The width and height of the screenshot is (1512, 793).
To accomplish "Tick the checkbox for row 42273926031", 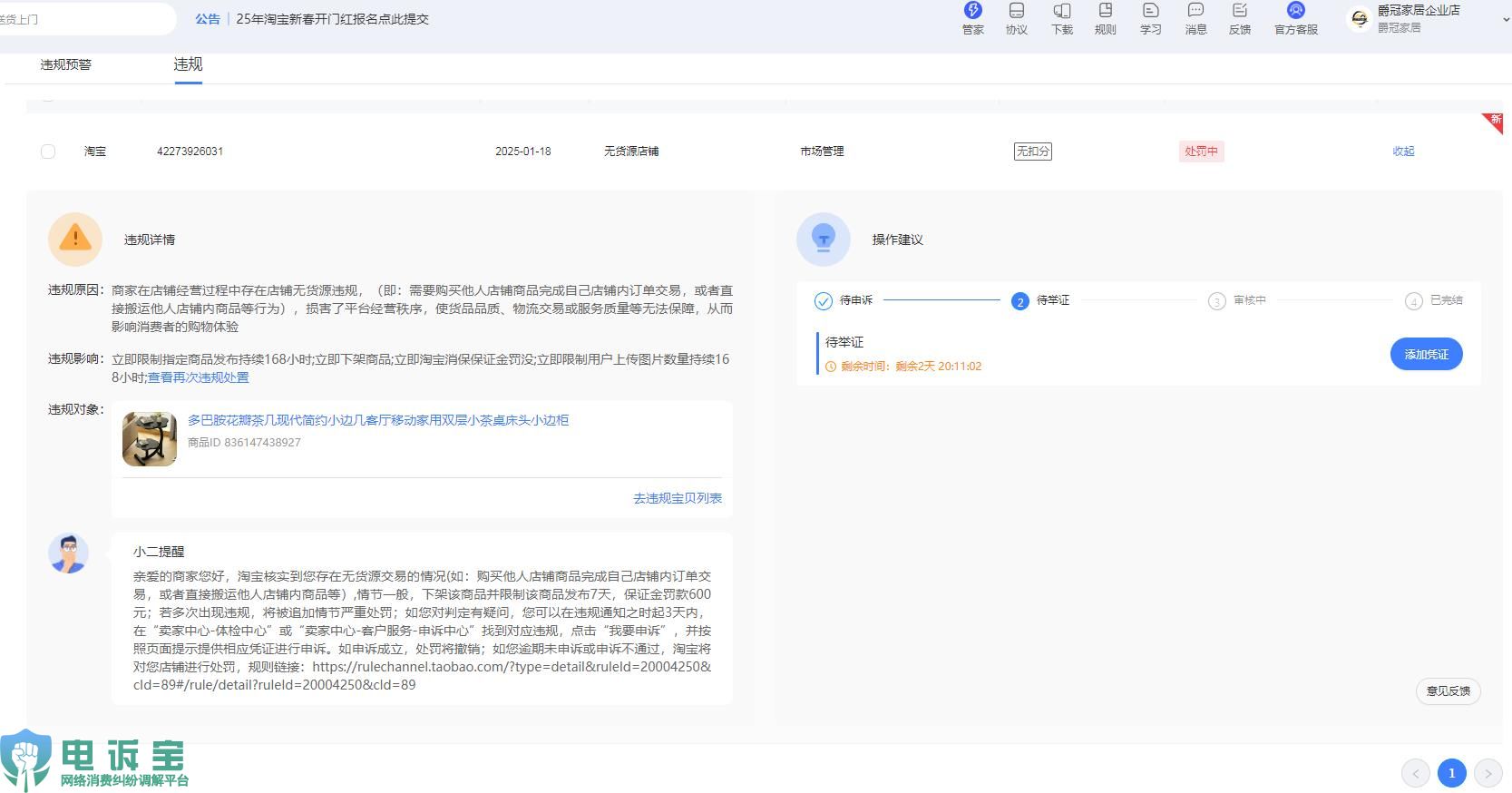I will (48, 152).
